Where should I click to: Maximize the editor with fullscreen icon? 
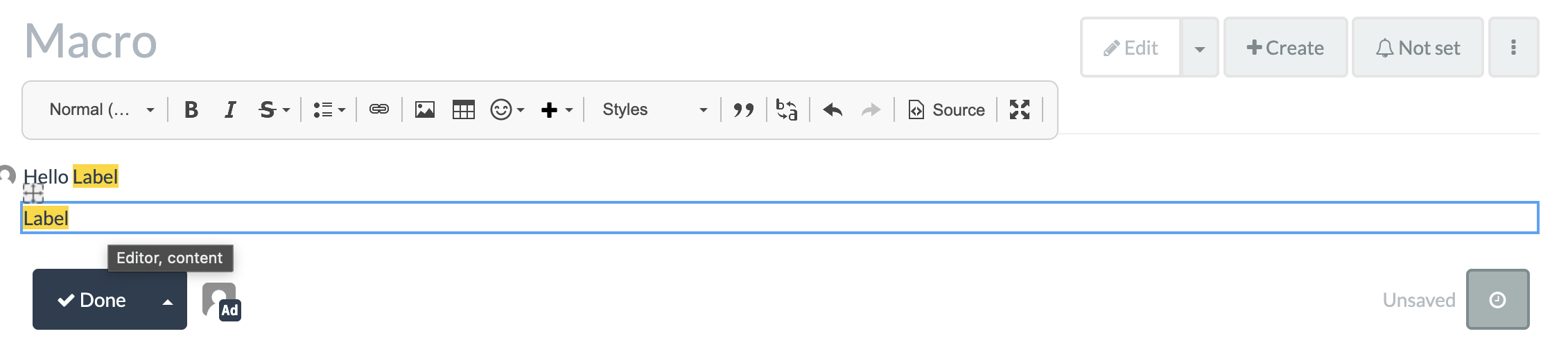click(1020, 109)
